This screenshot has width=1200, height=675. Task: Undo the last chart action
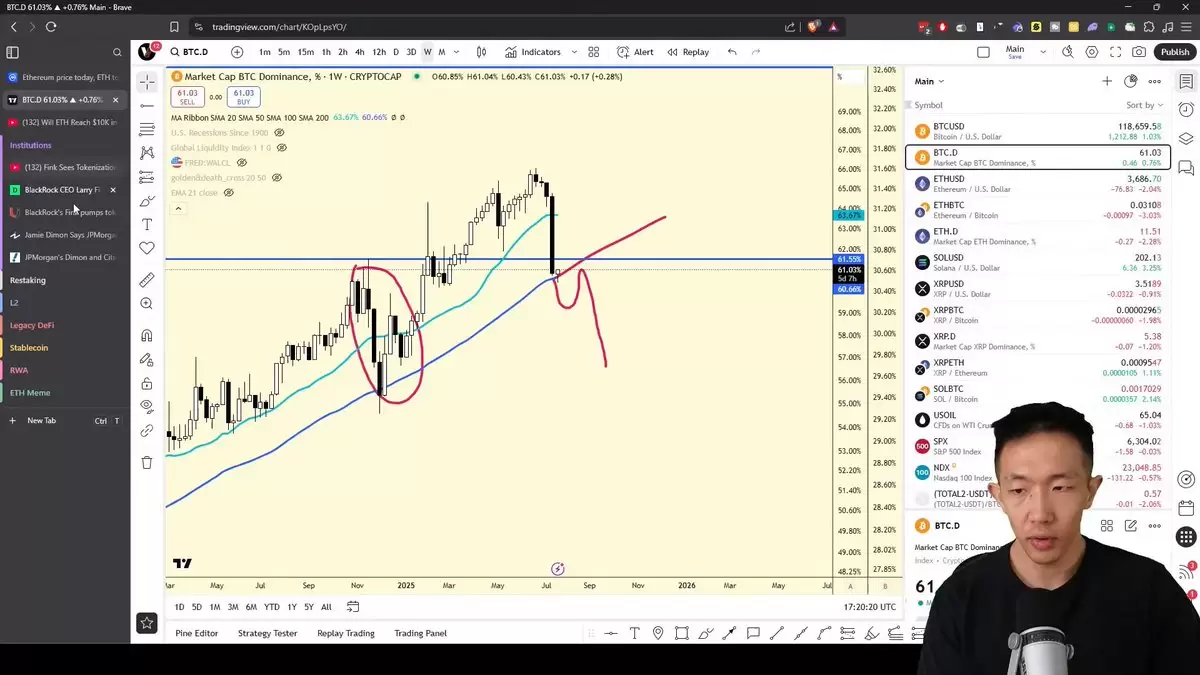732,52
